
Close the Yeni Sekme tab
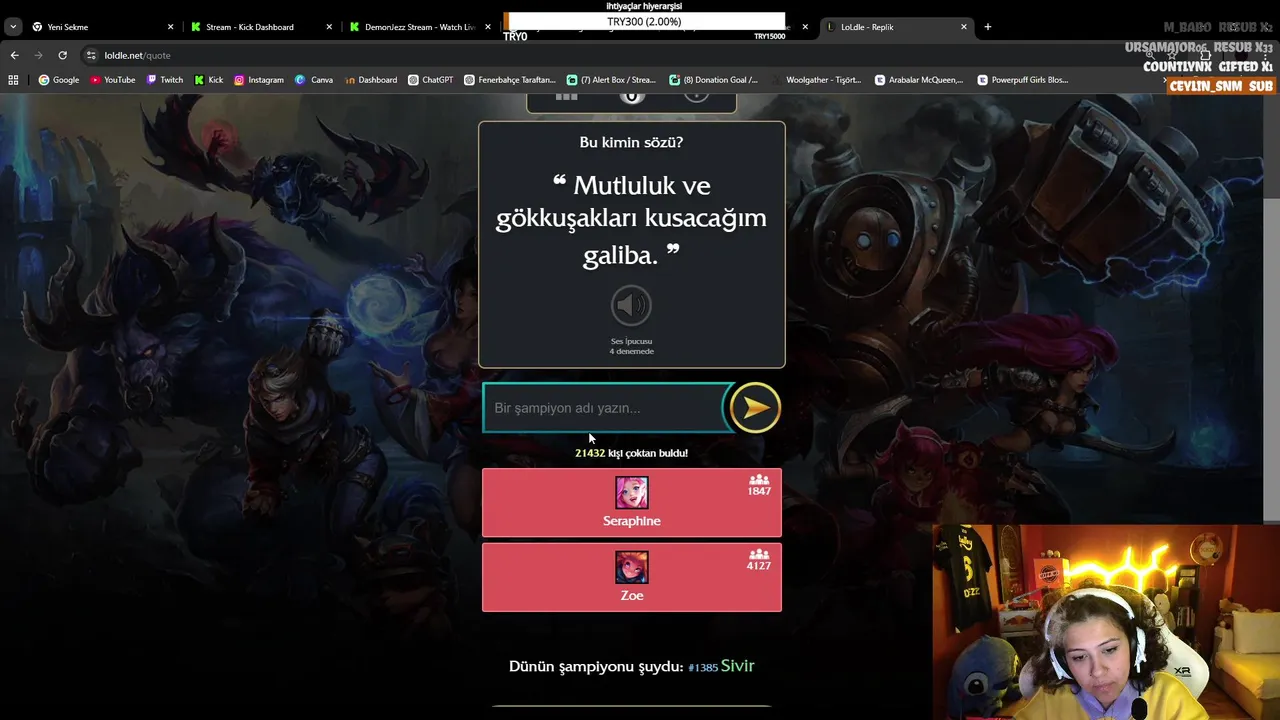pyautogui.click(x=170, y=27)
